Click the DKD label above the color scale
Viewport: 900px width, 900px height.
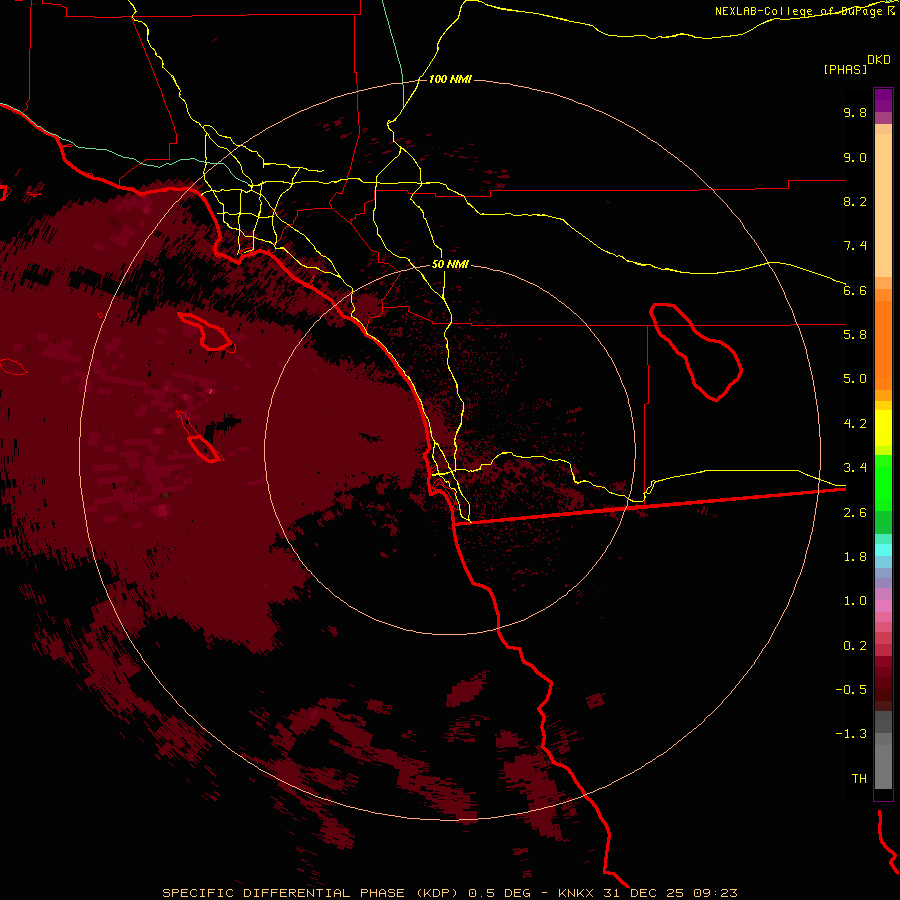(879, 60)
